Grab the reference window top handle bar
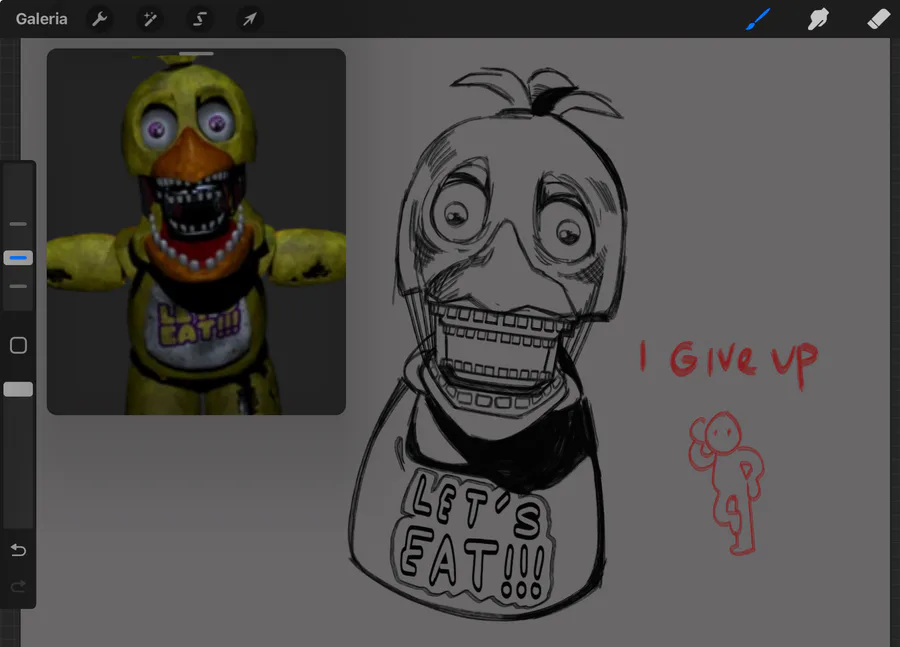900x647 pixels. coord(196,53)
